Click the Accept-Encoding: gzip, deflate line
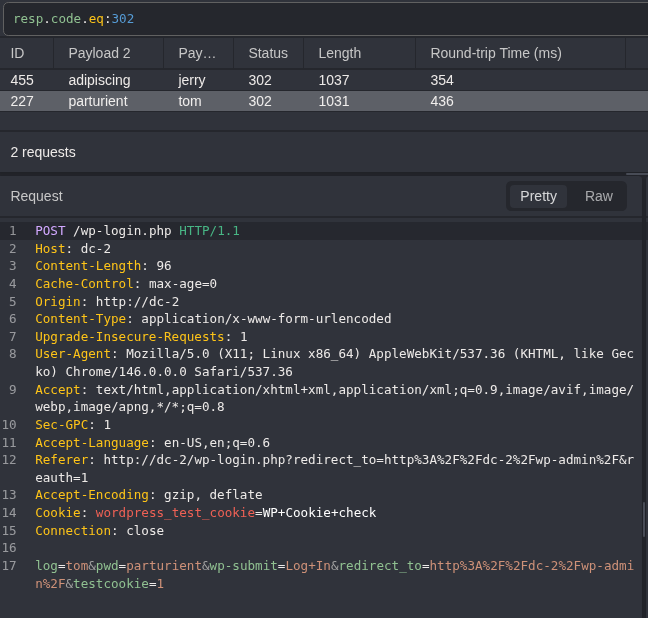This screenshot has height=618, width=648. 148,495
